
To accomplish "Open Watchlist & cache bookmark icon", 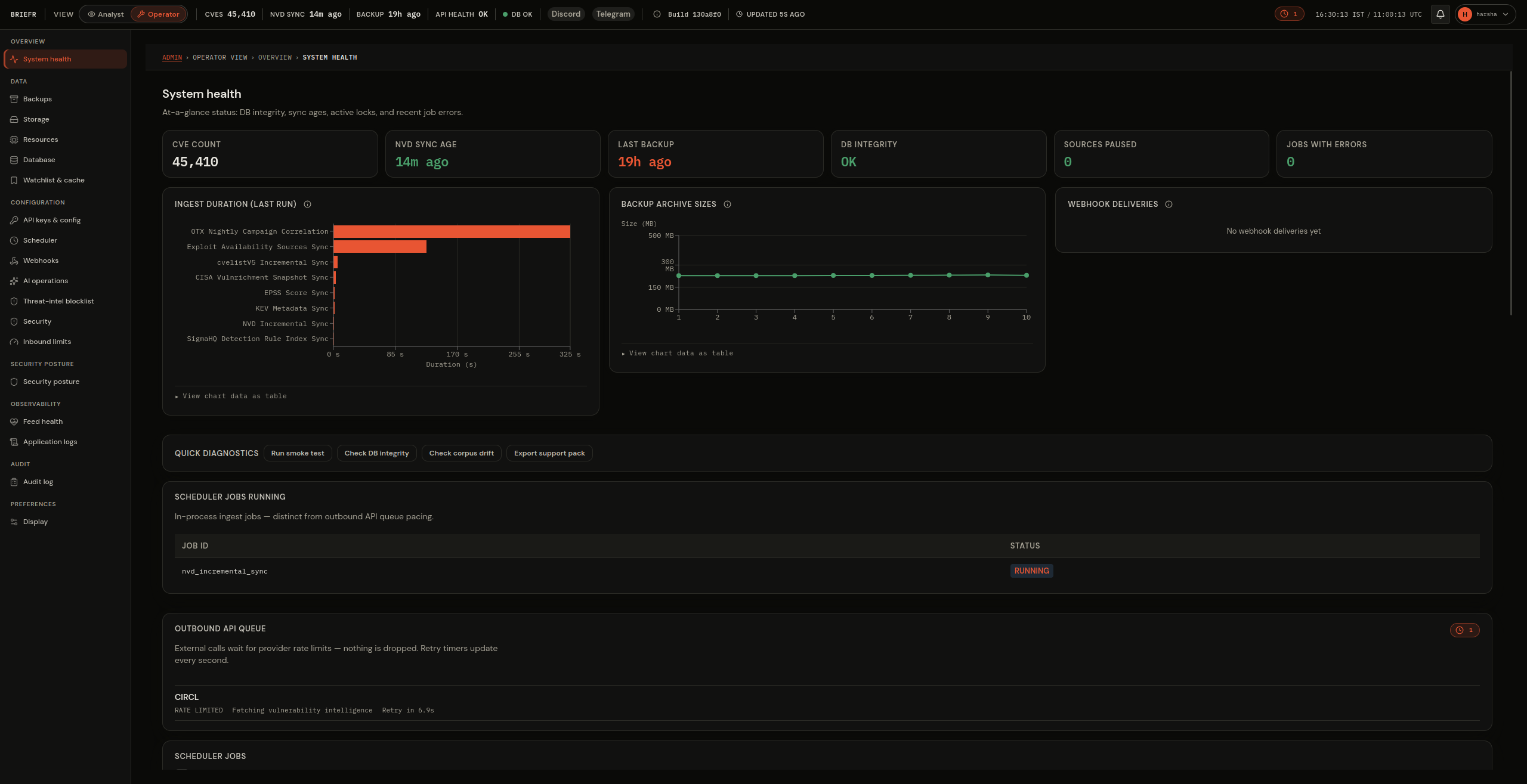I will click(14, 180).
